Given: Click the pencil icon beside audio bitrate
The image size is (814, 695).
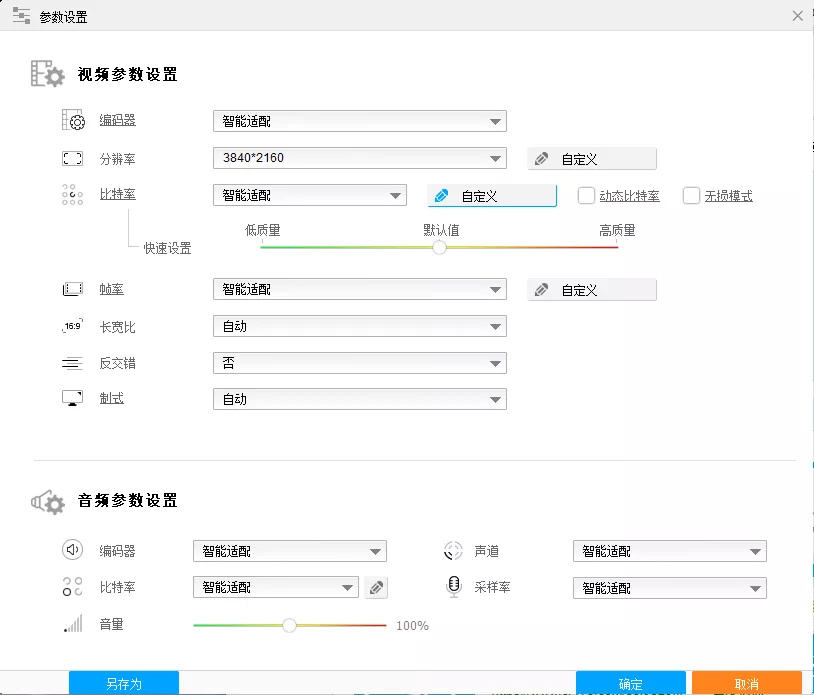Looking at the screenshot, I should (376, 588).
